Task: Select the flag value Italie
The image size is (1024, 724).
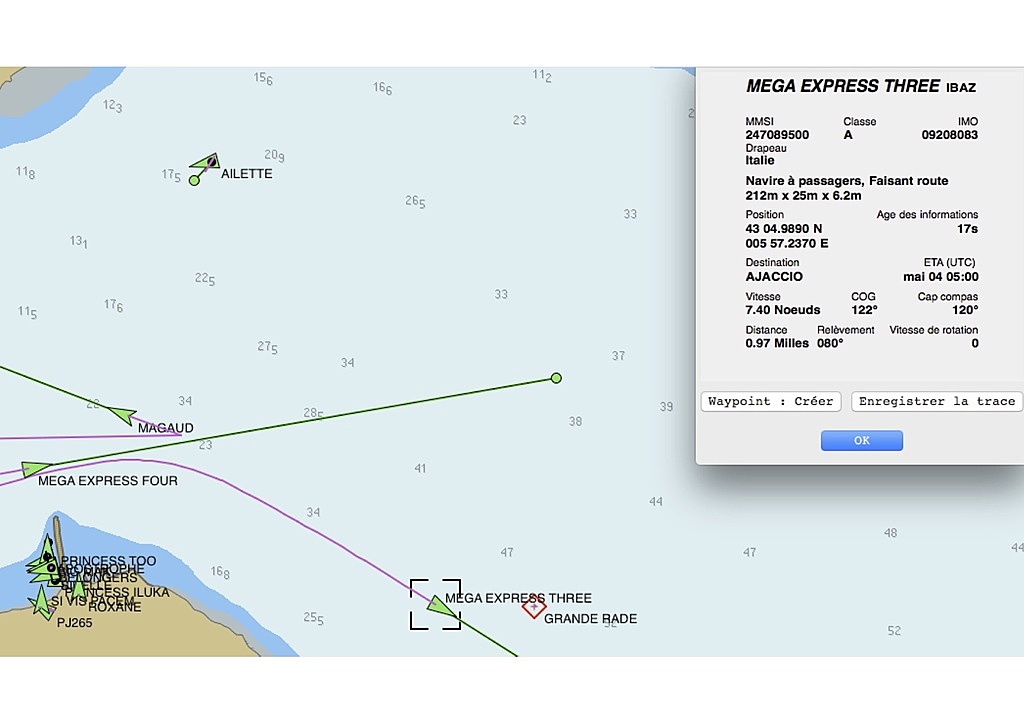Action: click(x=760, y=161)
